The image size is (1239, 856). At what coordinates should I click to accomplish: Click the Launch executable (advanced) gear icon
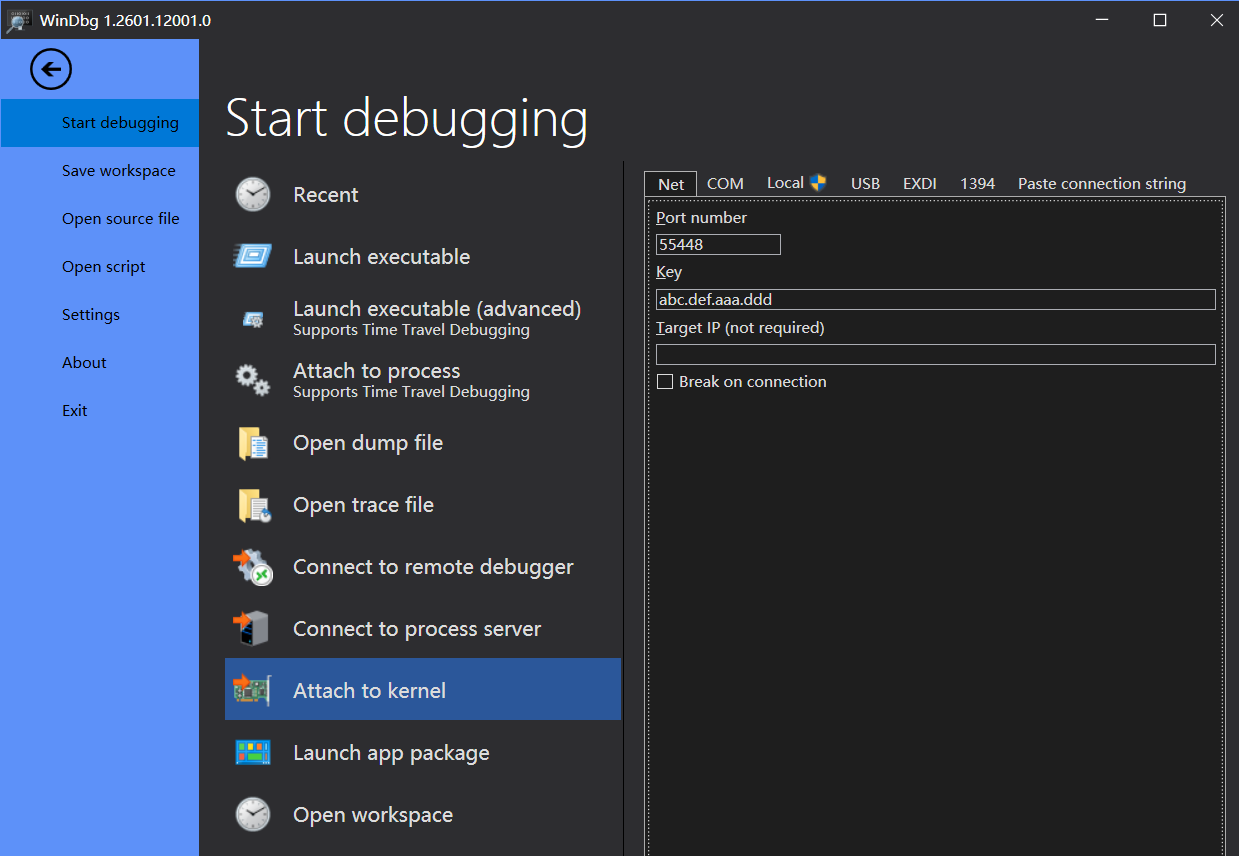pyautogui.click(x=253, y=319)
